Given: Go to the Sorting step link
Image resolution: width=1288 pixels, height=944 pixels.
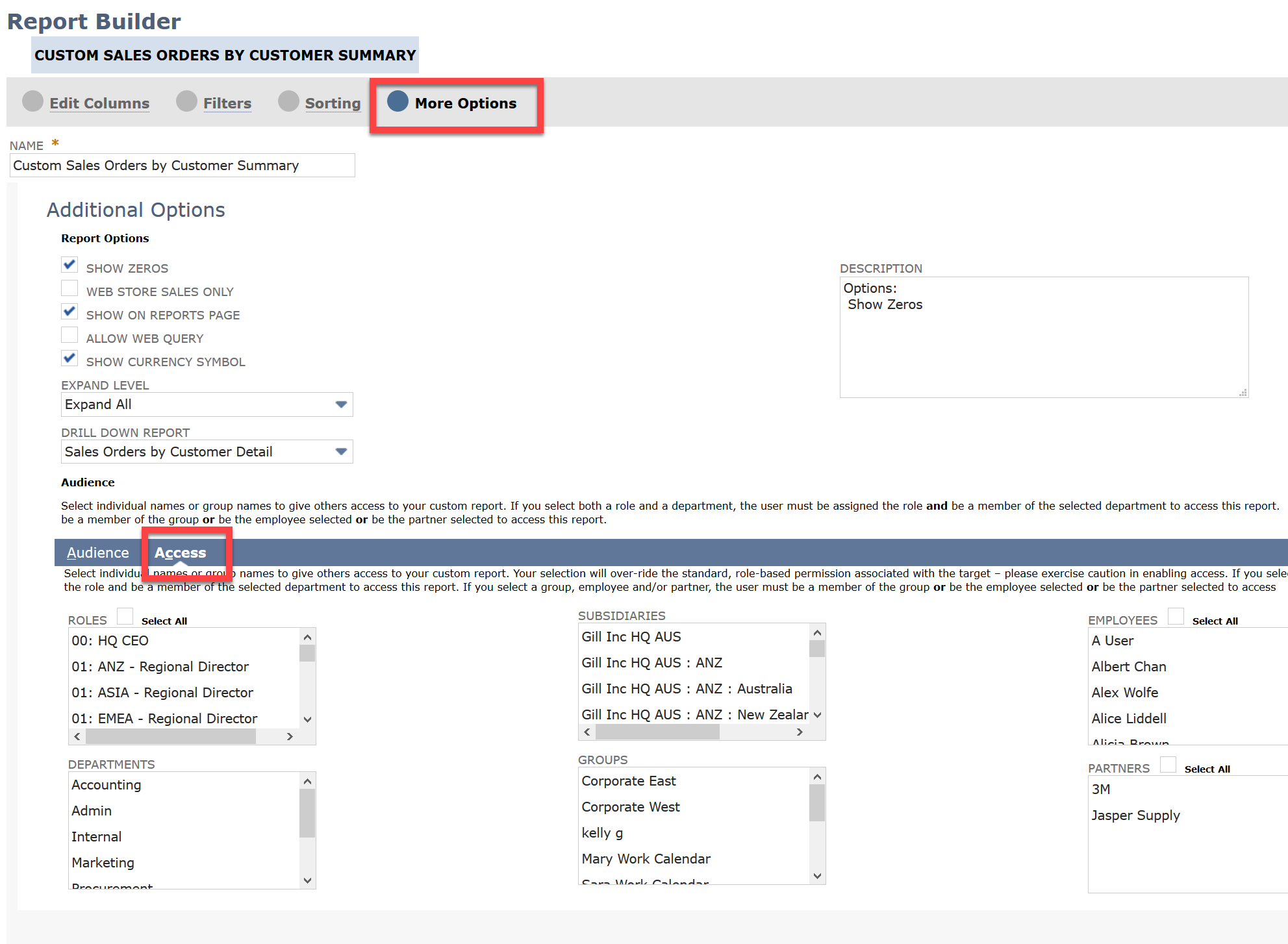Looking at the screenshot, I should click(x=333, y=103).
